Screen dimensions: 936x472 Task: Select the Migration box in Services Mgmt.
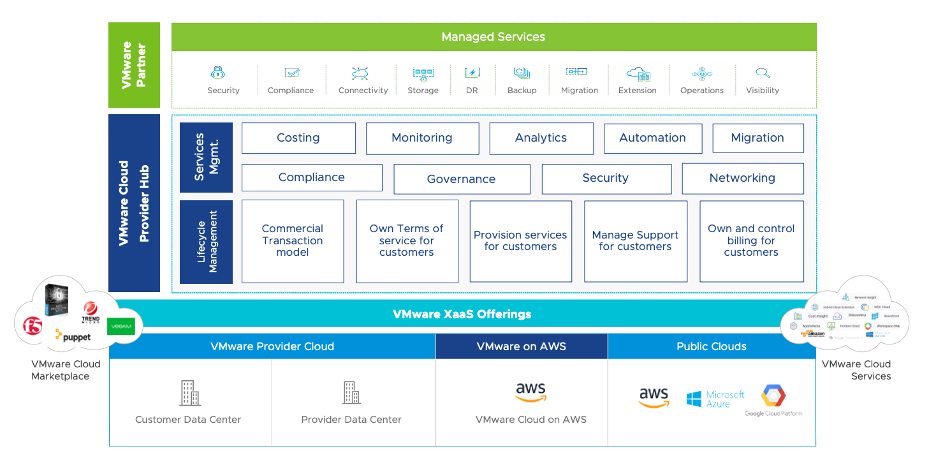point(758,138)
